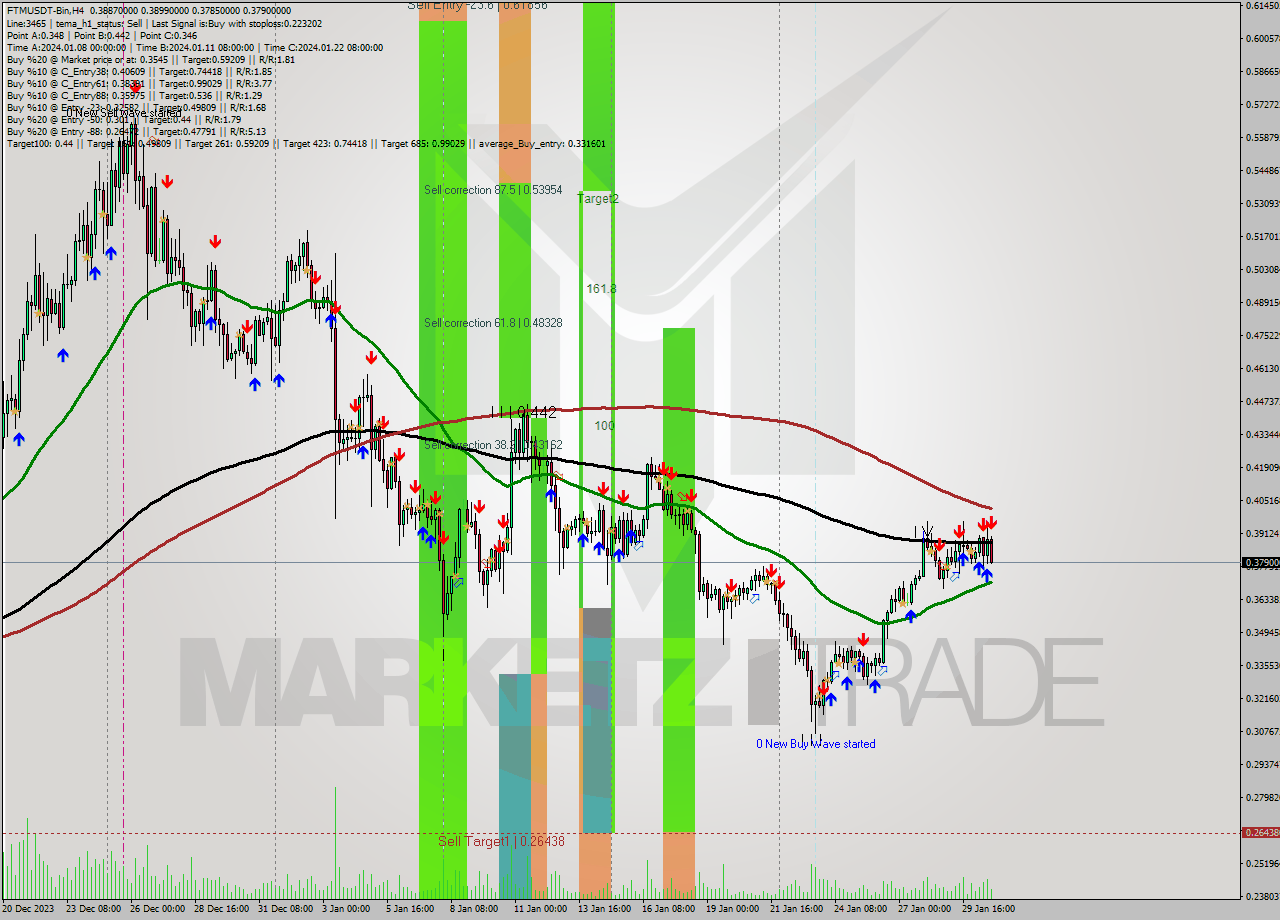Screen dimensions: 1280x920
Task: Click the 0.50308 price axis label
Action: (x=1262, y=270)
